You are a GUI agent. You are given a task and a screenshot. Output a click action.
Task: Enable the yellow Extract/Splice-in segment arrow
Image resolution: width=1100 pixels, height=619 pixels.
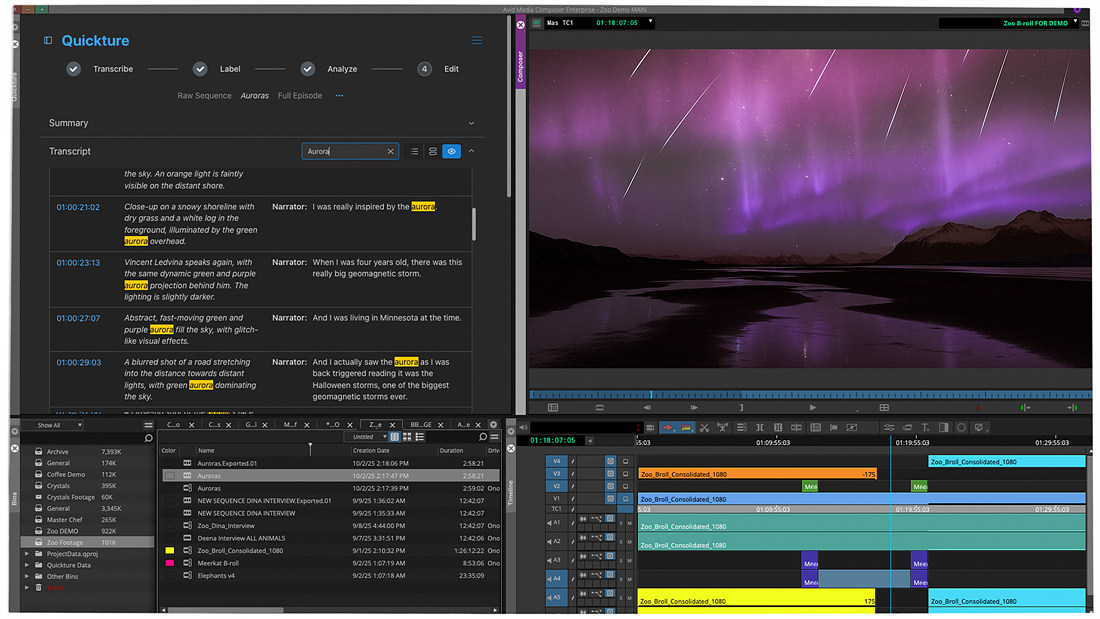coord(685,427)
